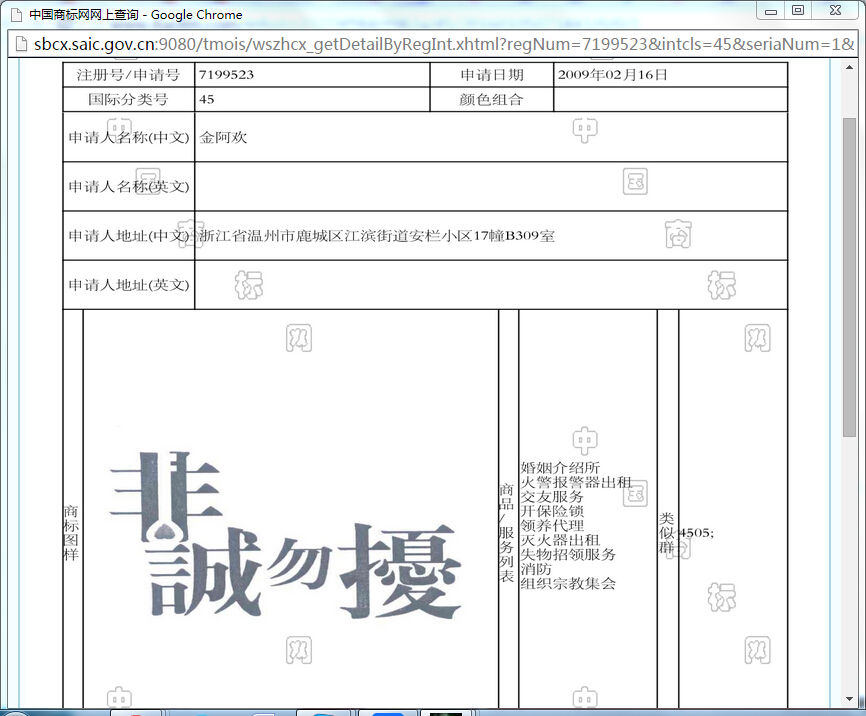The image size is (866, 716).
Task: Minimize the Chrome popup window
Action: point(771,12)
